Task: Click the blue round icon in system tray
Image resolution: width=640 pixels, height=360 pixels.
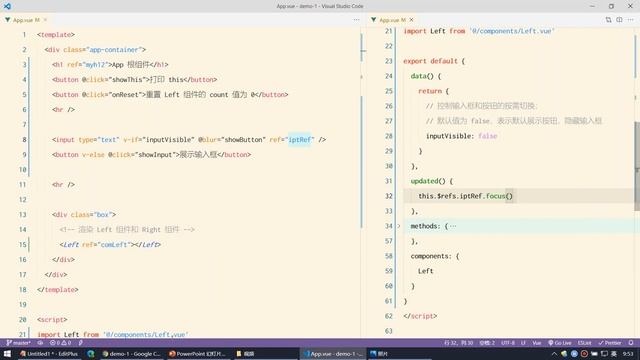Action: 574,354
